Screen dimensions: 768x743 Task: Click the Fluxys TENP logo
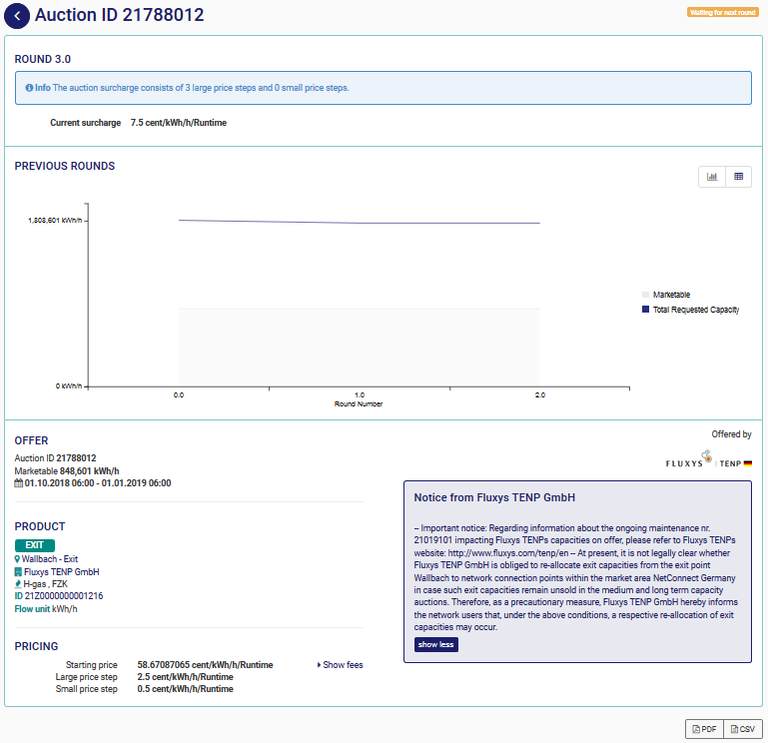706,460
